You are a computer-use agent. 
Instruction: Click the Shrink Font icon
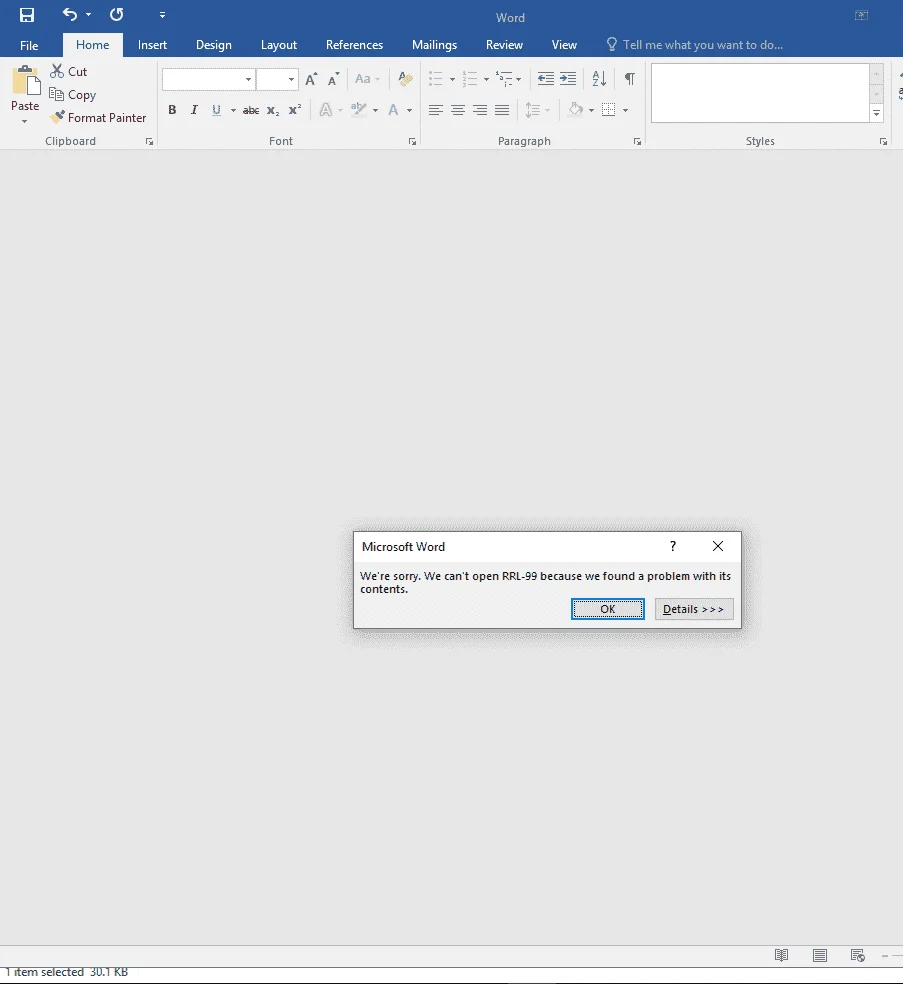pos(333,79)
